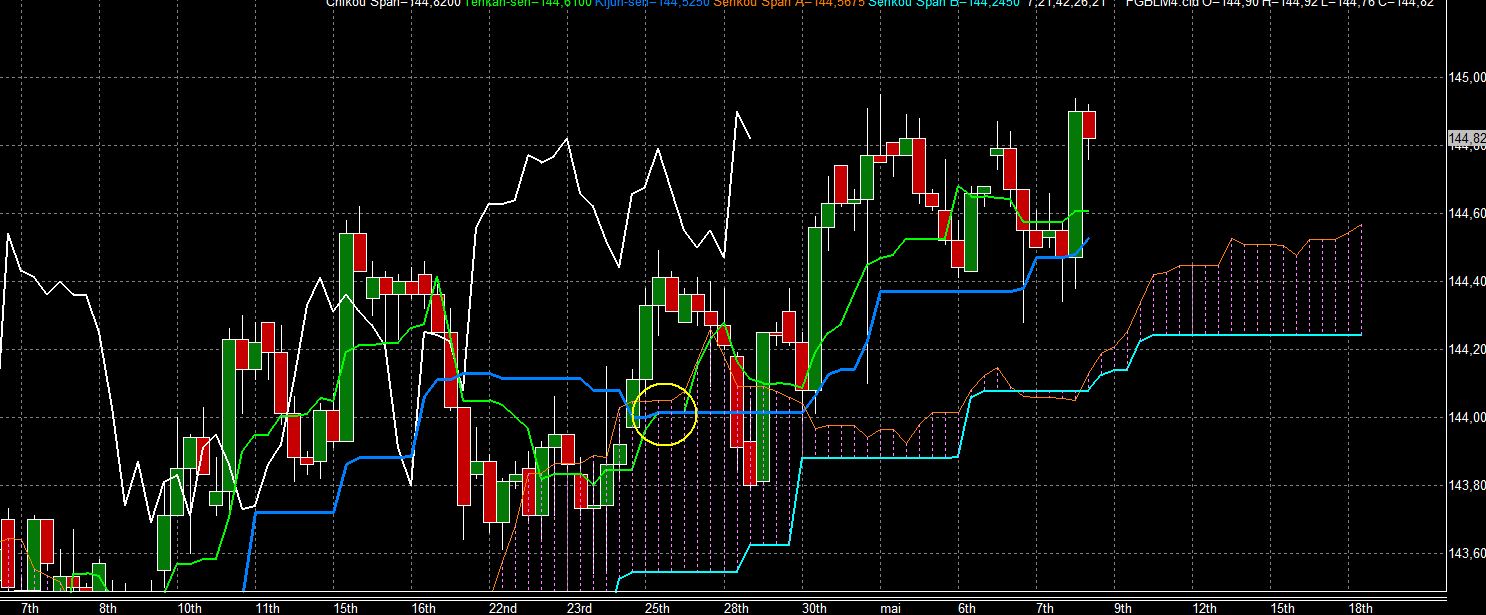Click the 28th date label
1486x615 pixels.
(736, 608)
